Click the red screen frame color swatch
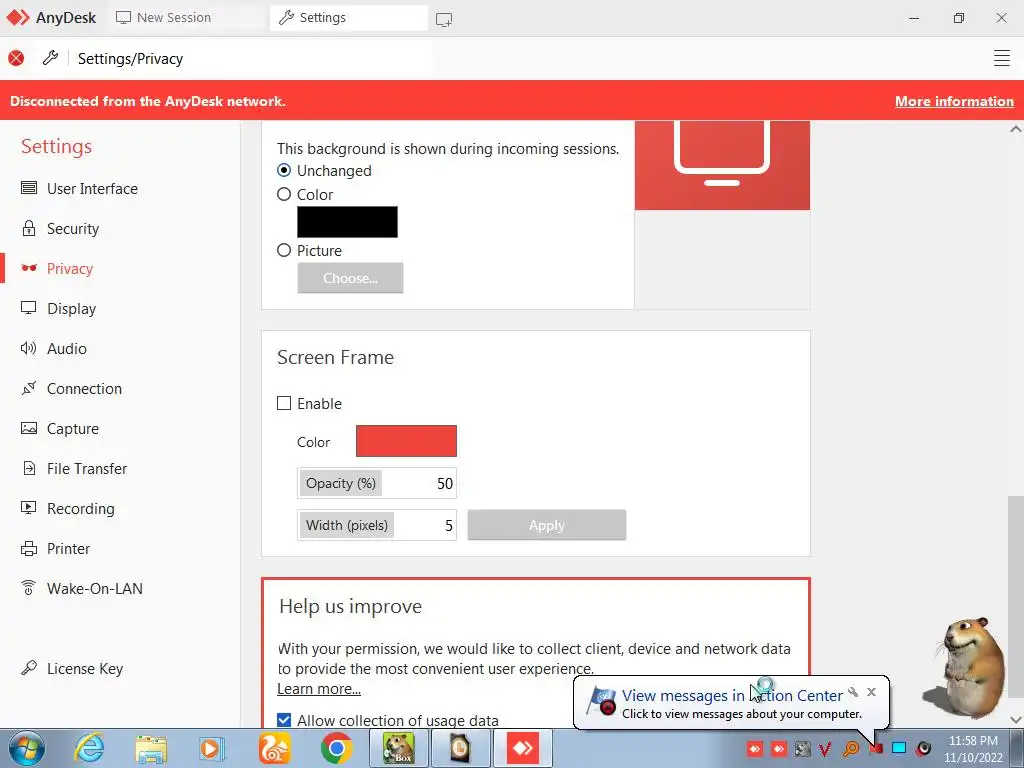1024x768 pixels. coord(406,441)
